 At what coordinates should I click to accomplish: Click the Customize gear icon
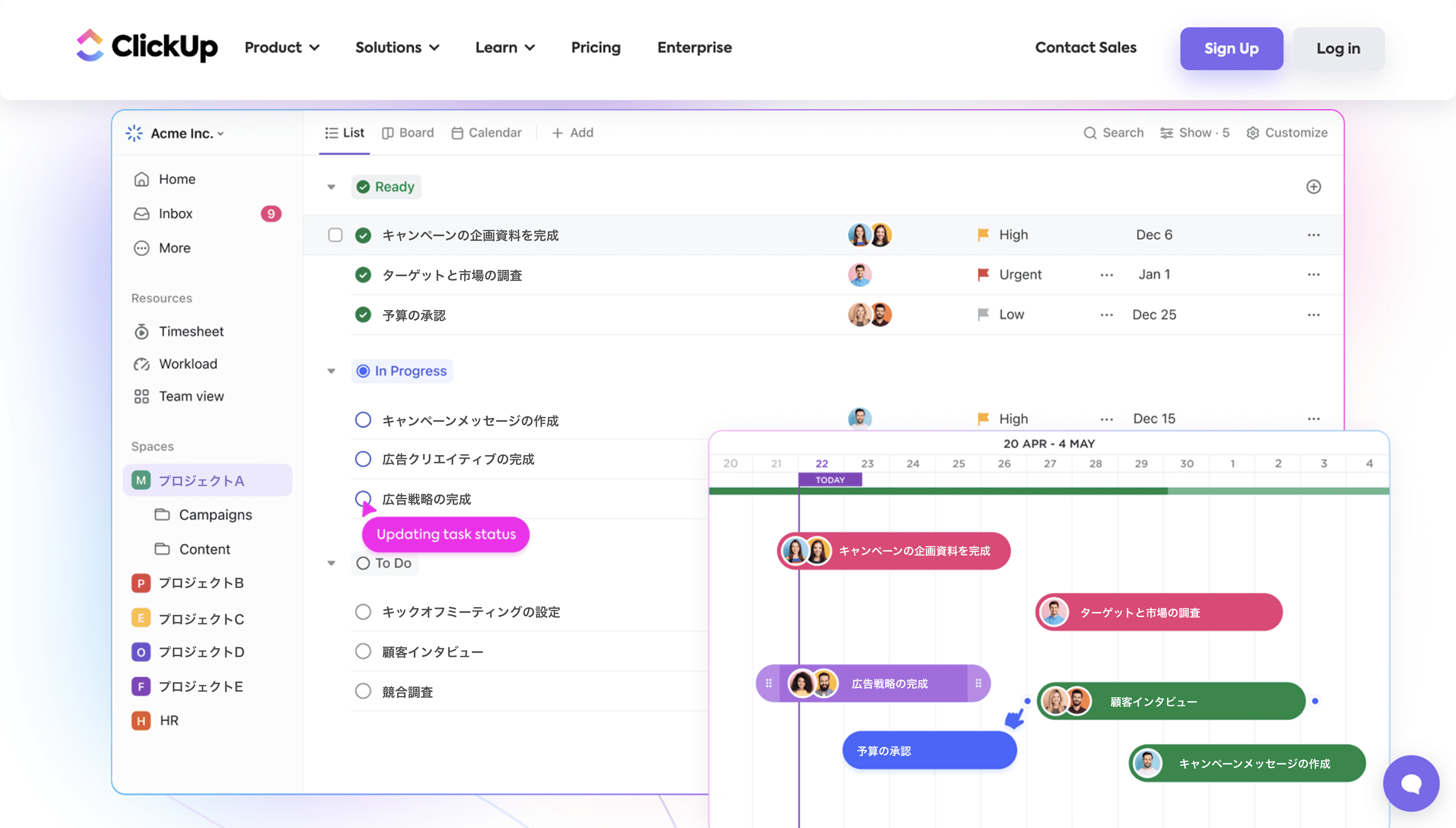click(x=1253, y=133)
